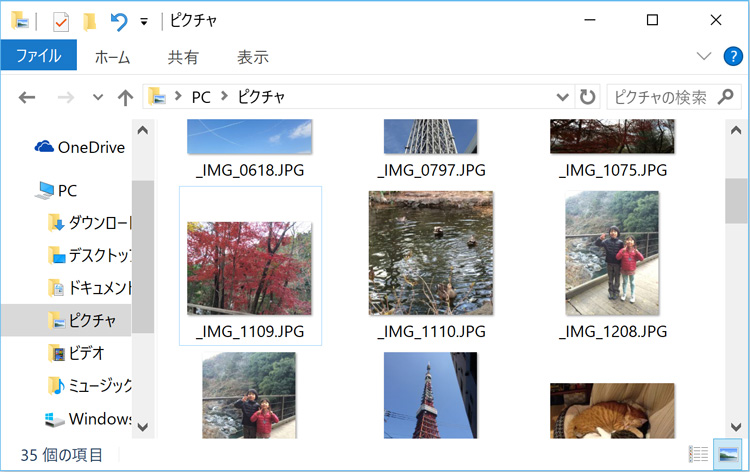Select OneDrive in the navigation pane

point(90,147)
